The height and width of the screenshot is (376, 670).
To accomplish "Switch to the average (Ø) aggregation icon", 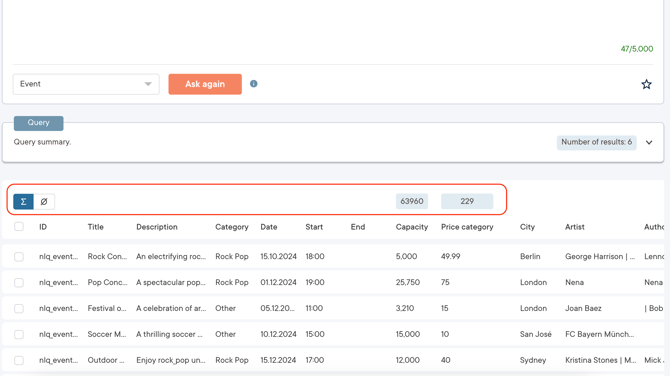I will [44, 201].
